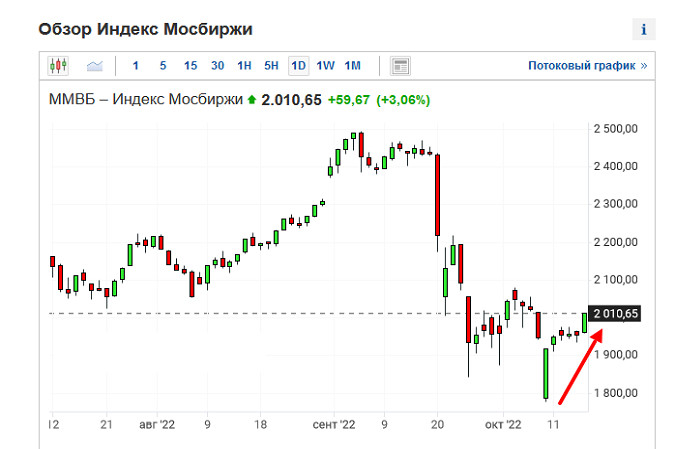The height and width of the screenshot is (449, 675).
Task: Click the 18 date axis label
Action: tap(260, 425)
